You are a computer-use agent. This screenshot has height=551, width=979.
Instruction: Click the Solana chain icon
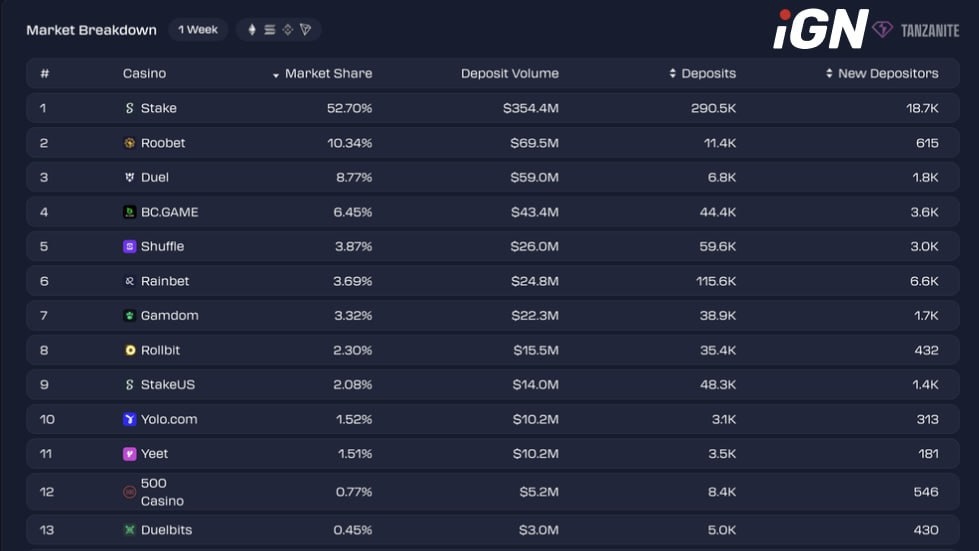pos(270,30)
